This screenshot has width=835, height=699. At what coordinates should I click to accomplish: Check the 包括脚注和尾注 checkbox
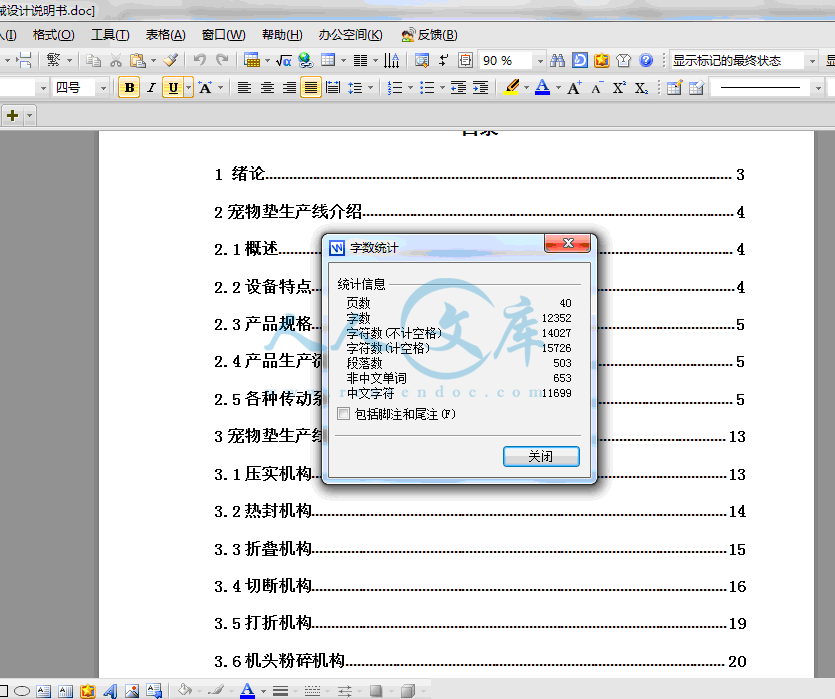pyautogui.click(x=343, y=414)
